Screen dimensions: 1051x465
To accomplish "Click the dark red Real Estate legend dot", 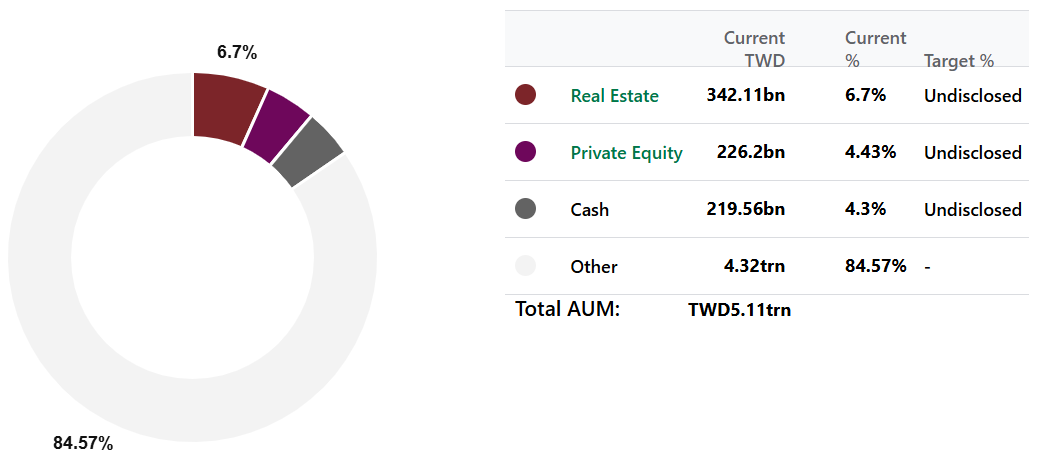I will [525, 95].
